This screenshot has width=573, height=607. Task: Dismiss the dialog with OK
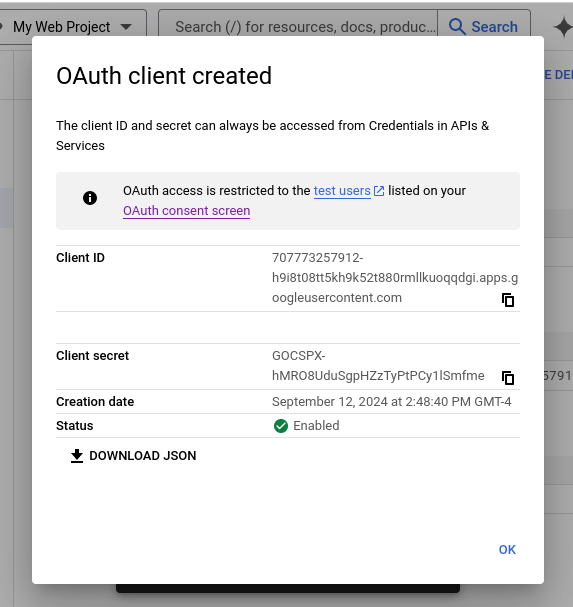507,550
